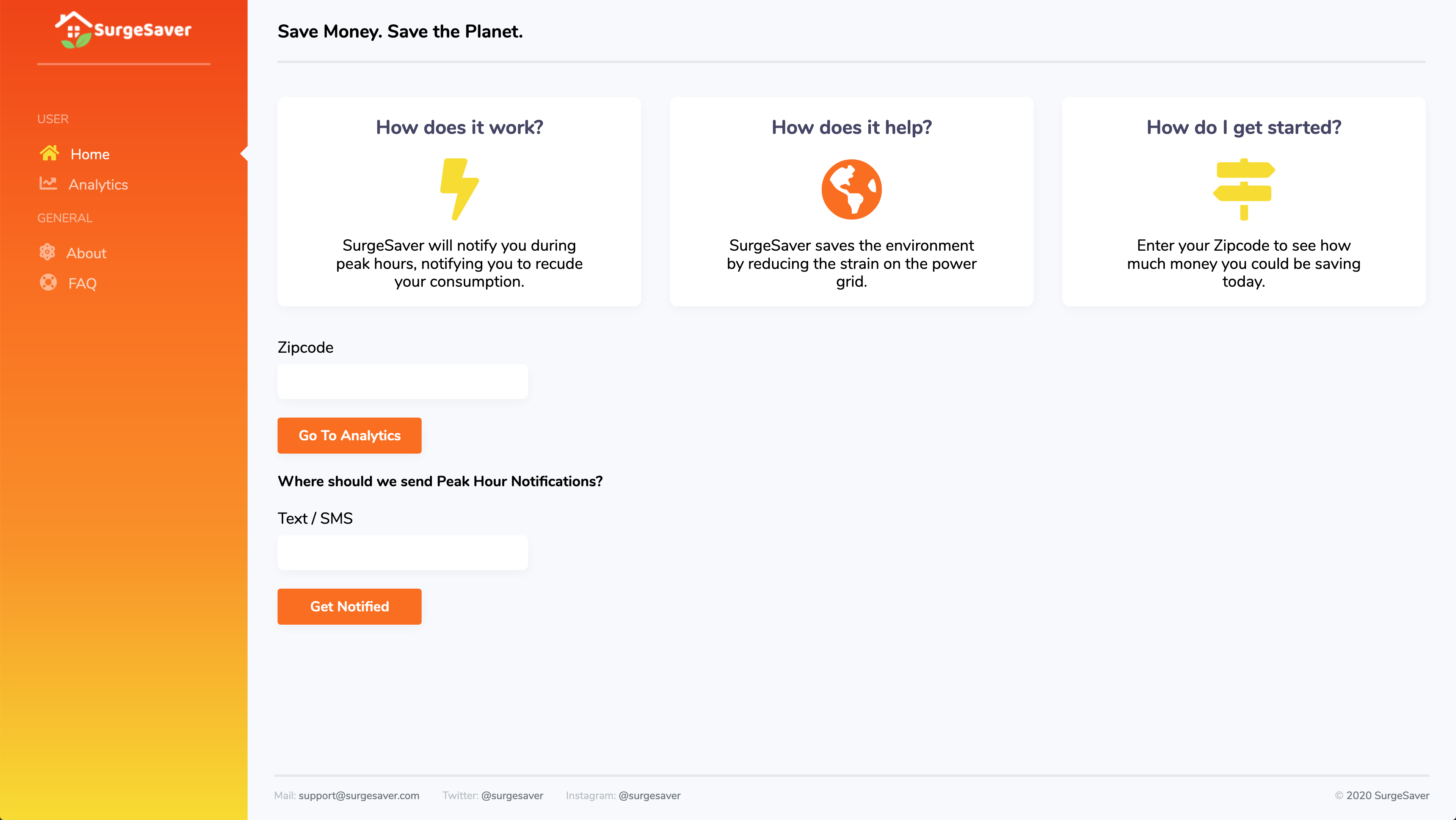
Task: Click the How do I get started heading
Action: [1244, 127]
